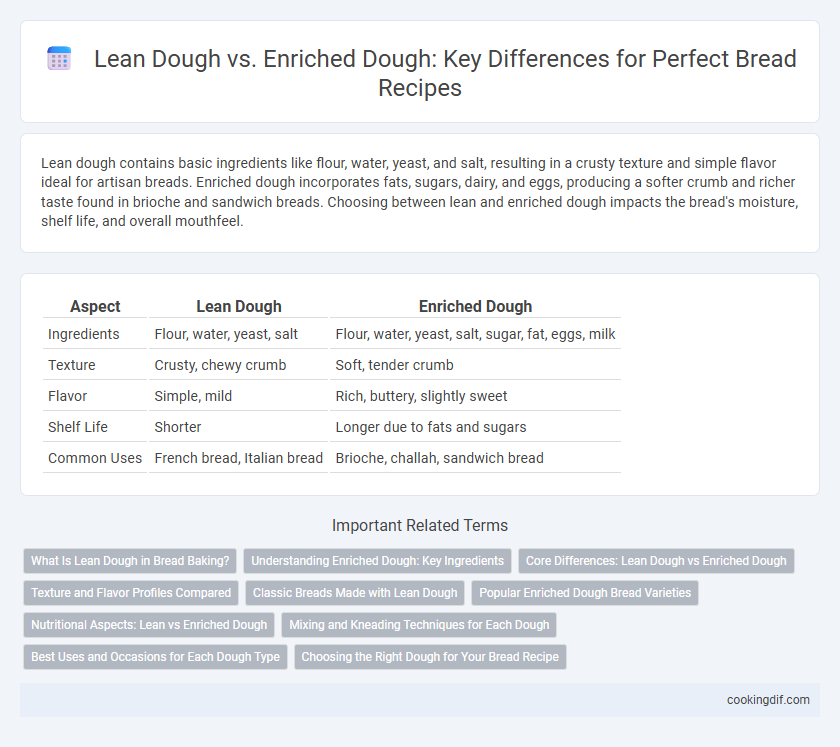Select 'Core Differences: Lean Dough vs Enriched Dough'
The image size is (840, 747).
click(656, 561)
